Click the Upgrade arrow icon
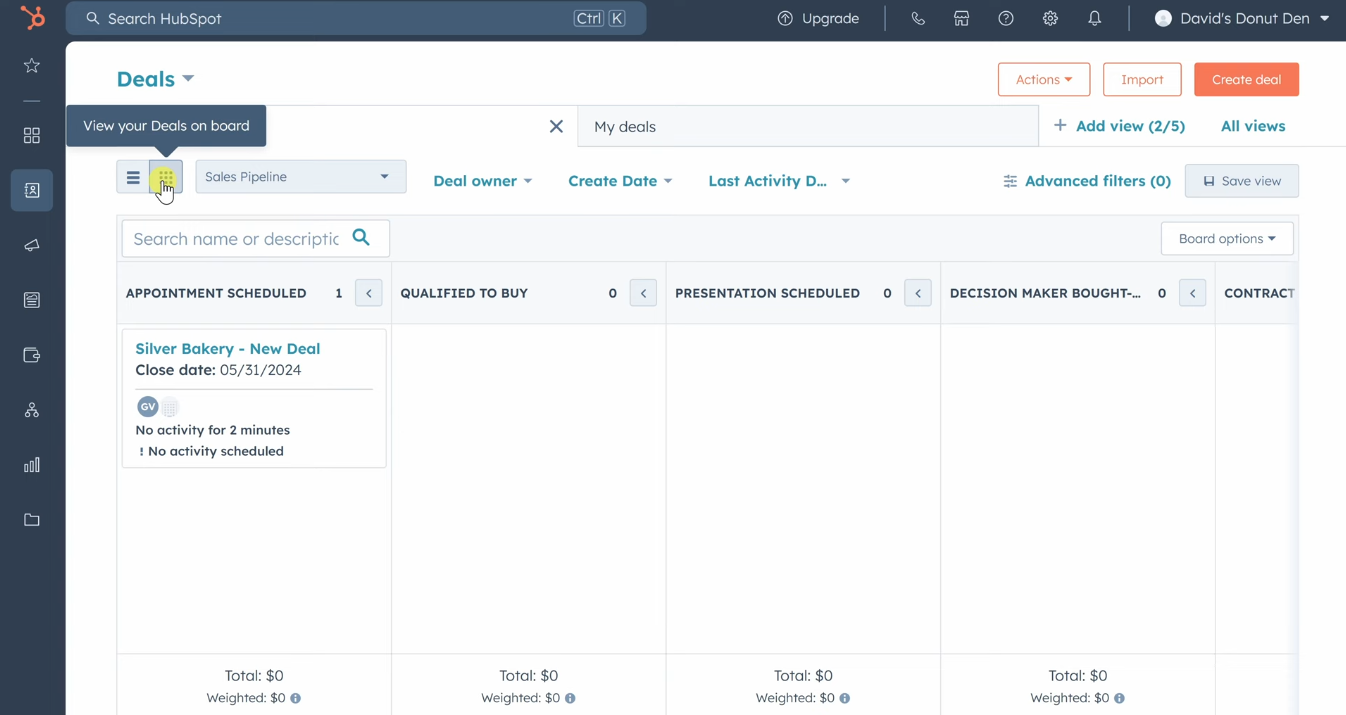The image size is (1346, 715). click(785, 18)
